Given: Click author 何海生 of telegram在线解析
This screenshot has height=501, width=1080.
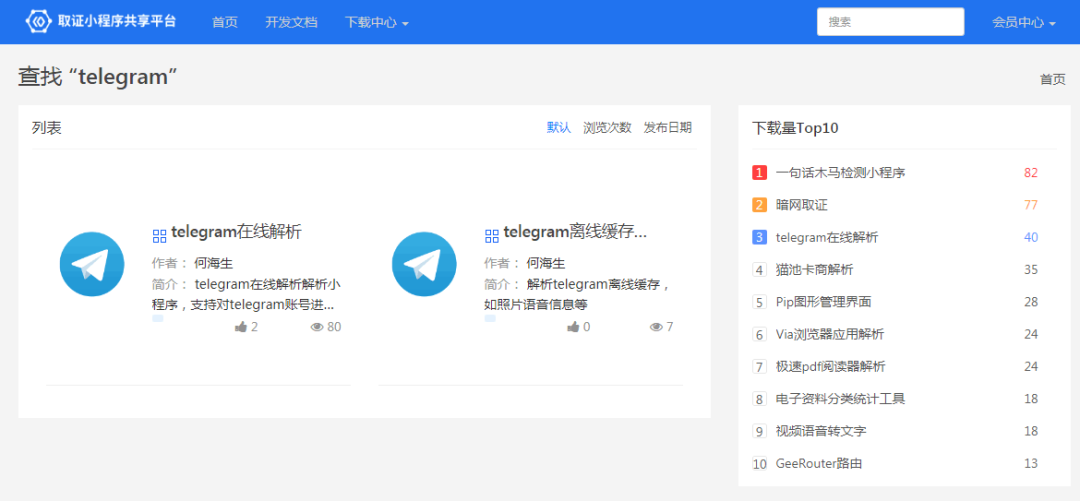Looking at the screenshot, I should coord(214,263).
